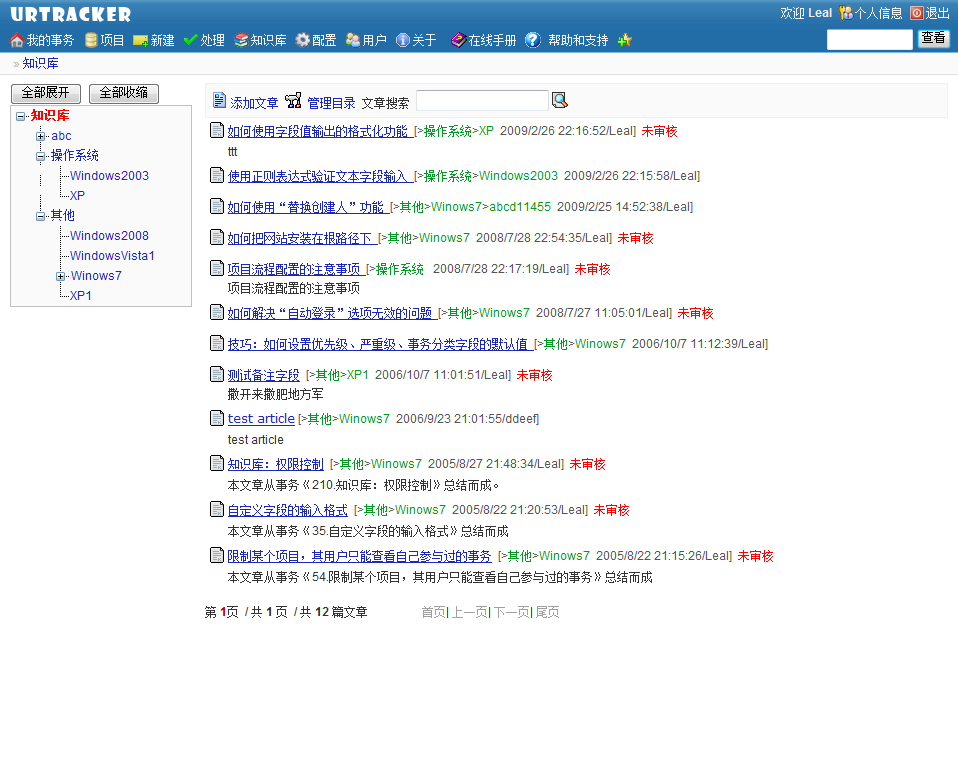Select XP1 in the tree

81,296
